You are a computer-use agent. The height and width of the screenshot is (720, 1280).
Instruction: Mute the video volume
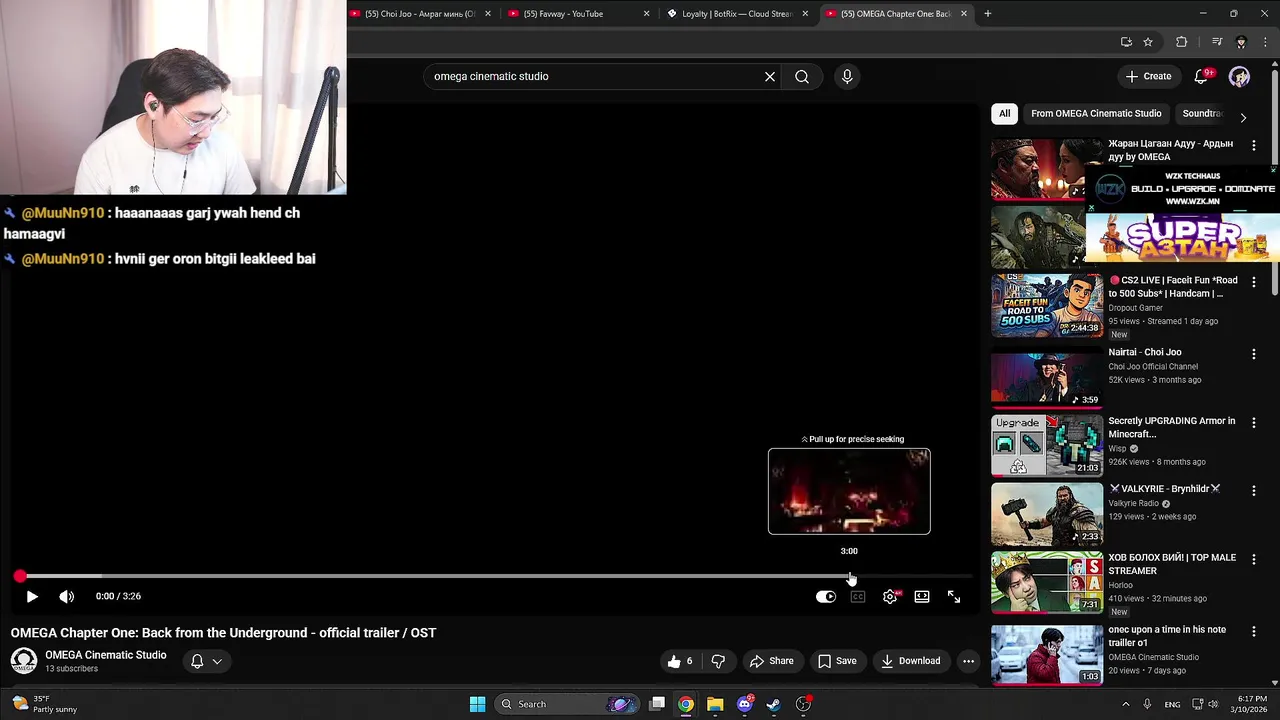click(x=67, y=596)
